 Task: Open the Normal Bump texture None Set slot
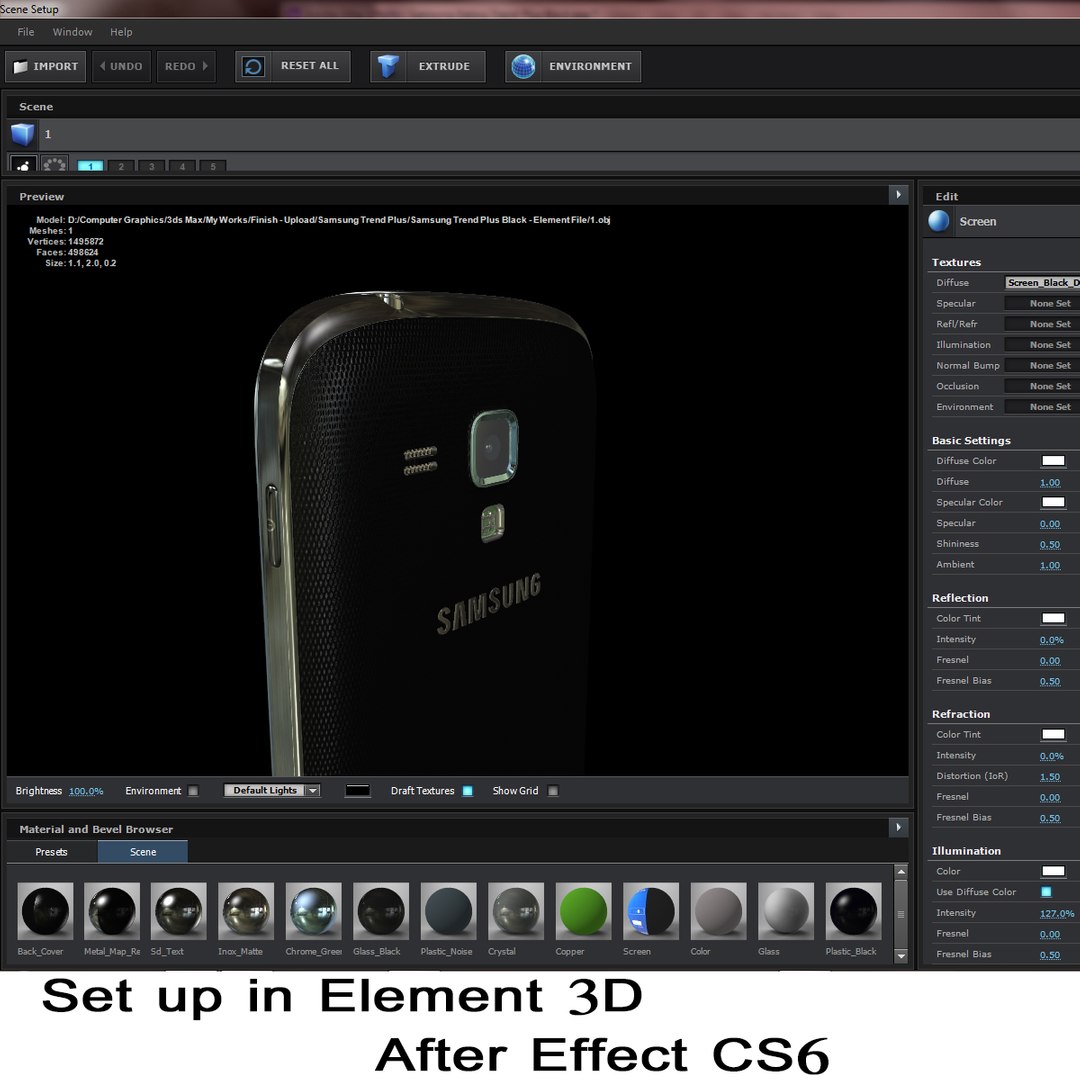[1043, 365]
